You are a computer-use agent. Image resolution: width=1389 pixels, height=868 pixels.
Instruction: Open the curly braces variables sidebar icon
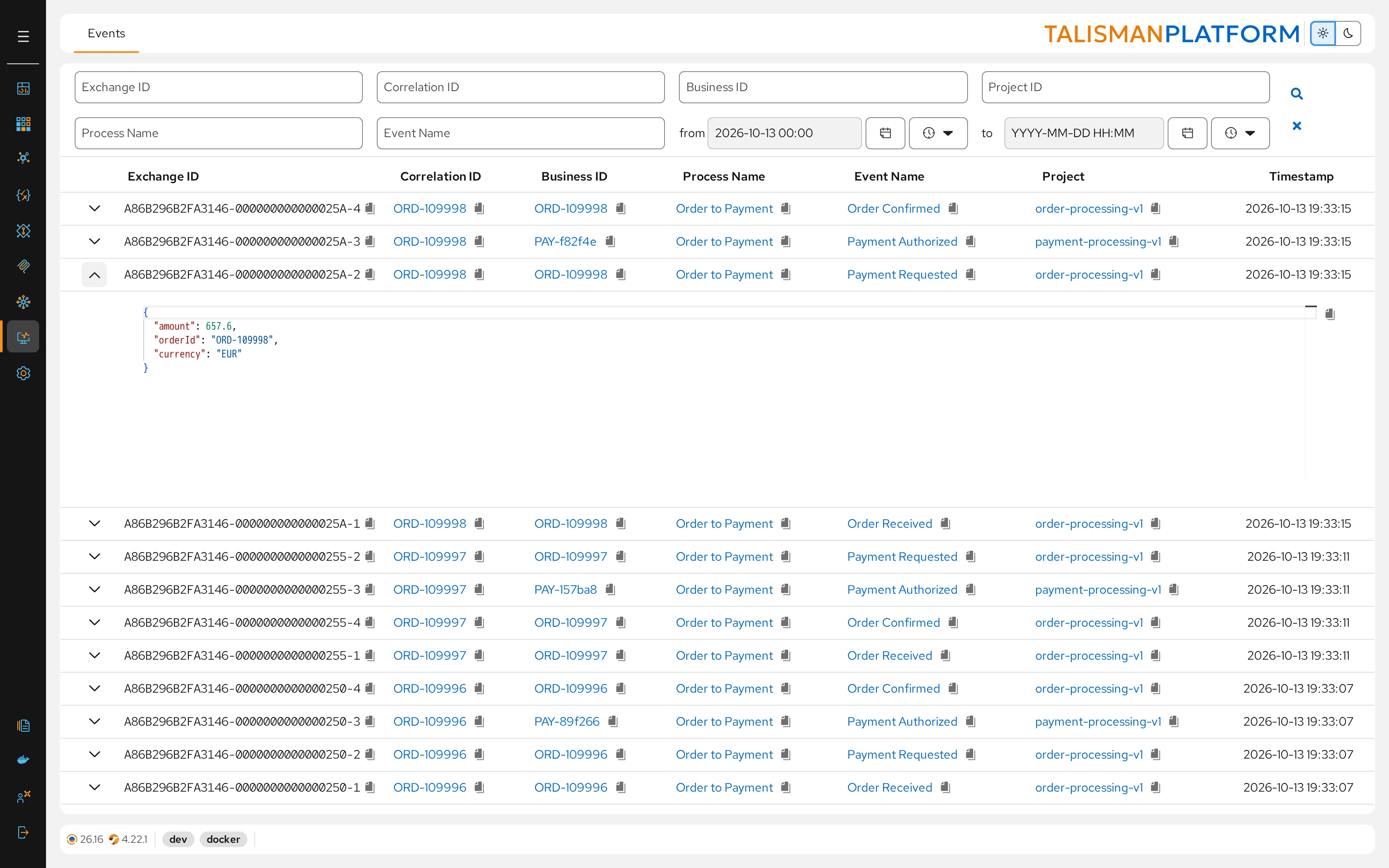pos(23,195)
